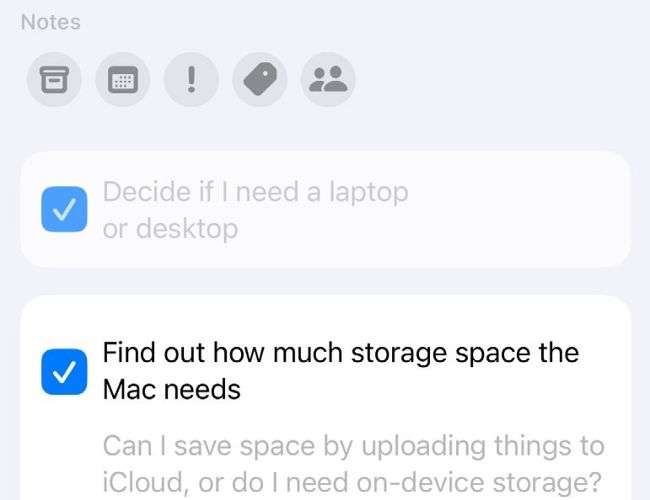Image resolution: width=650 pixels, height=500 pixels.
Task: Click the "Mac needs" line of the second task
Action: pyautogui.click(x=172, y=389)
